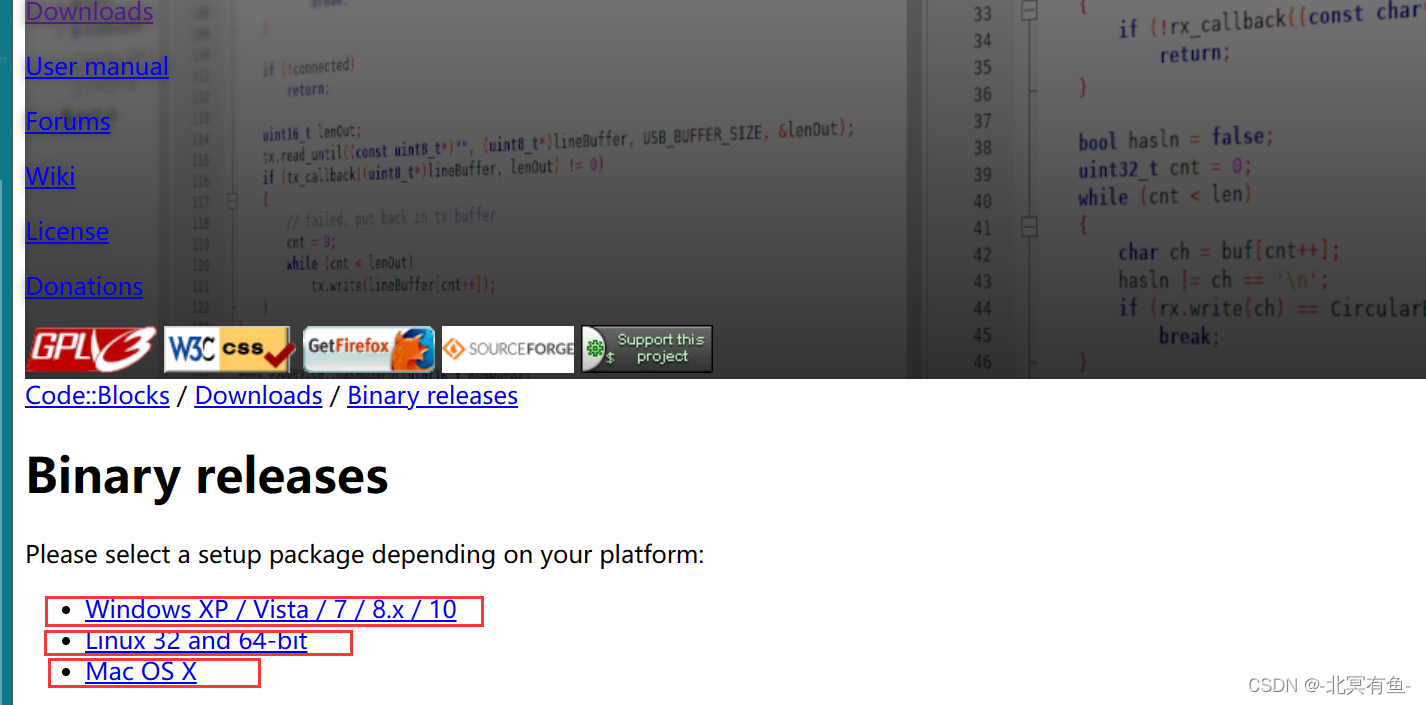Choose Windows XP / Vista / 7 / 8.x / 10 package
This screenshot has width=1426, height=705.
tap(270, 610)
